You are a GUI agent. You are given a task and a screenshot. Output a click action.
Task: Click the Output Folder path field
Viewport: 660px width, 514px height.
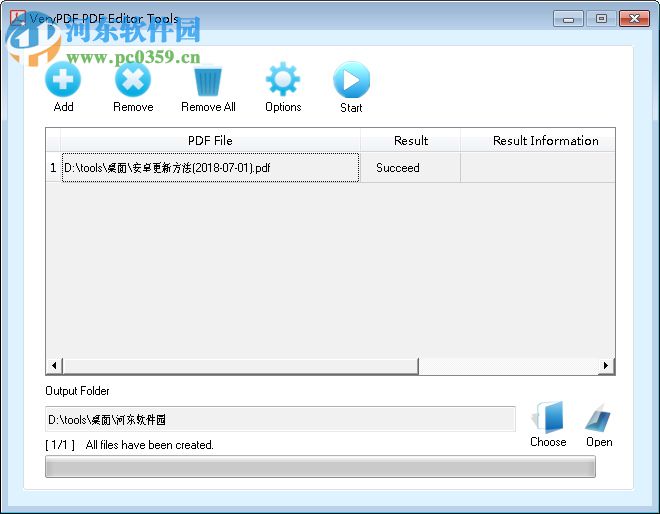coord(280,419)
